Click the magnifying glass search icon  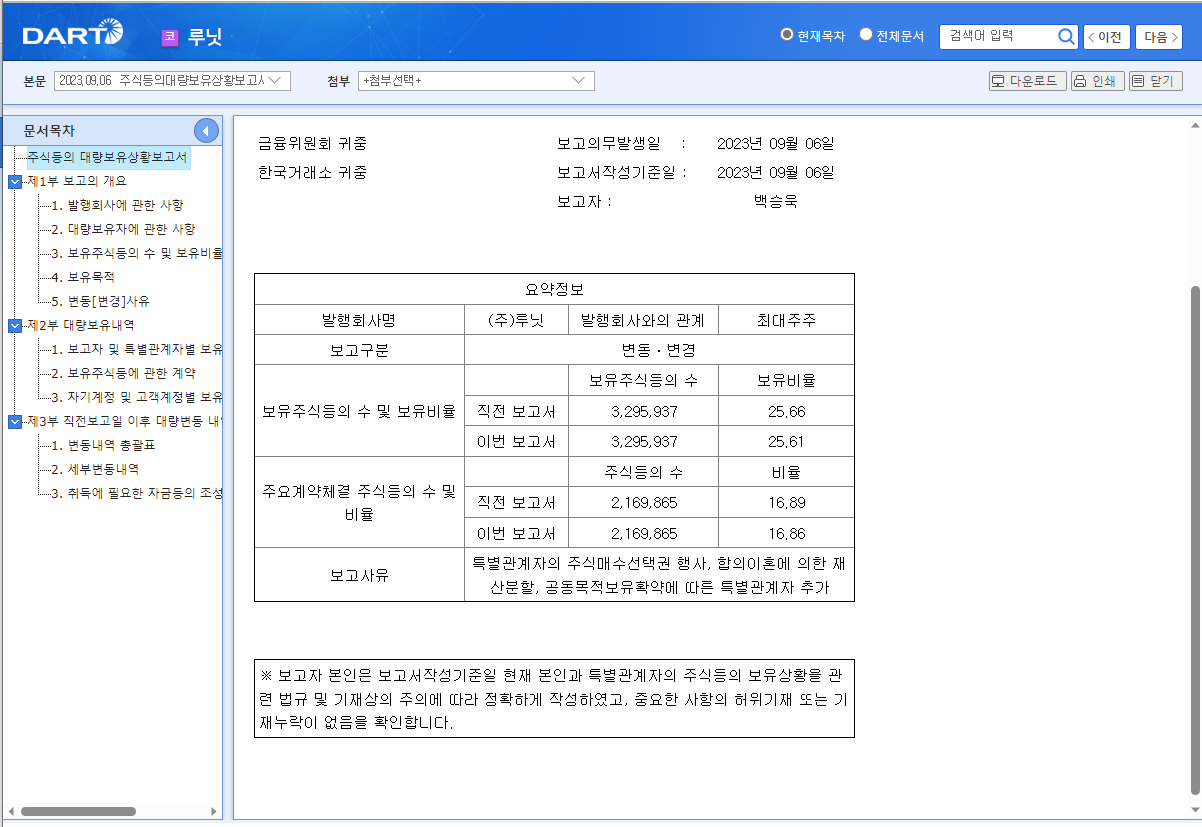tap(1066, 37)
